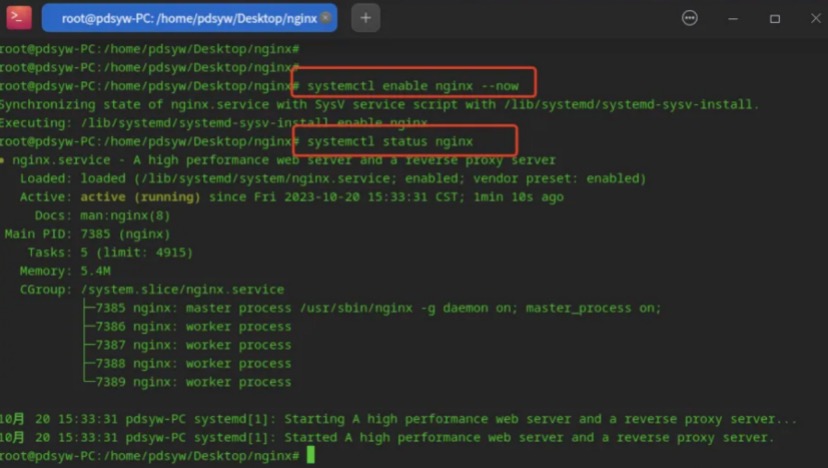Click the red terminal app icon
The height and width of the screenshot is (468, 828).
(x=18, y=17)
